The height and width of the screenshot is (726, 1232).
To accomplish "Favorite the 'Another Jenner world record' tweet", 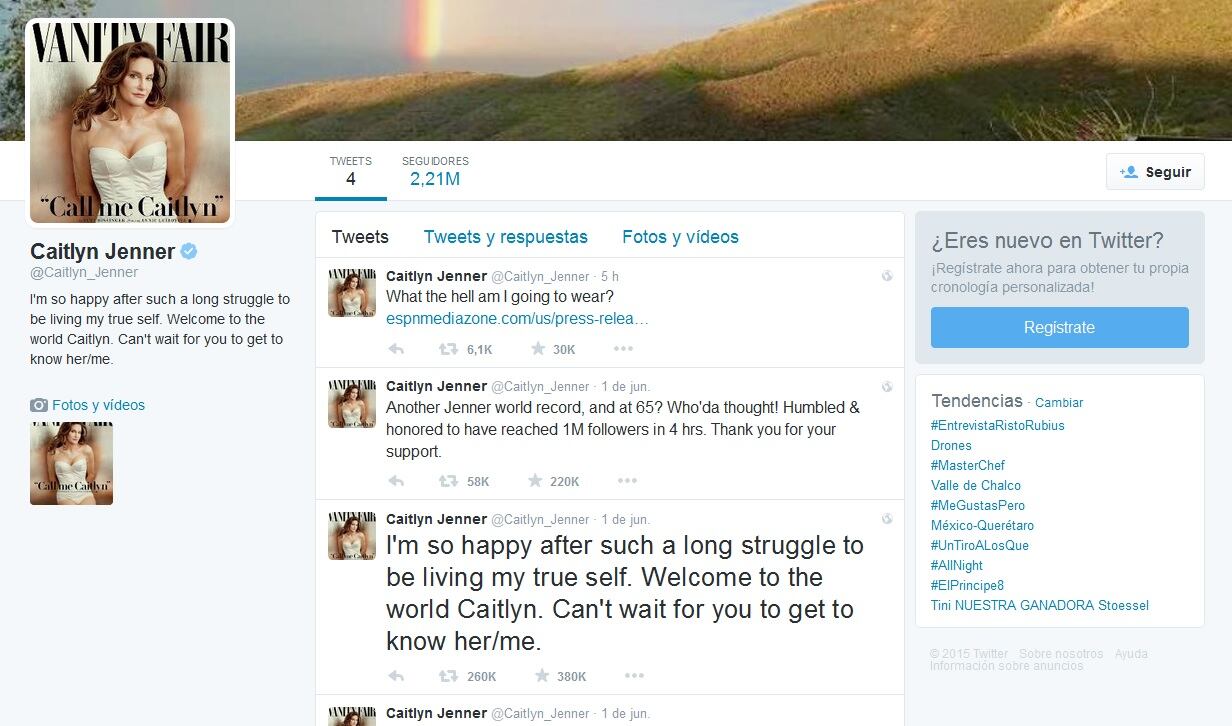I will point(538,481).
